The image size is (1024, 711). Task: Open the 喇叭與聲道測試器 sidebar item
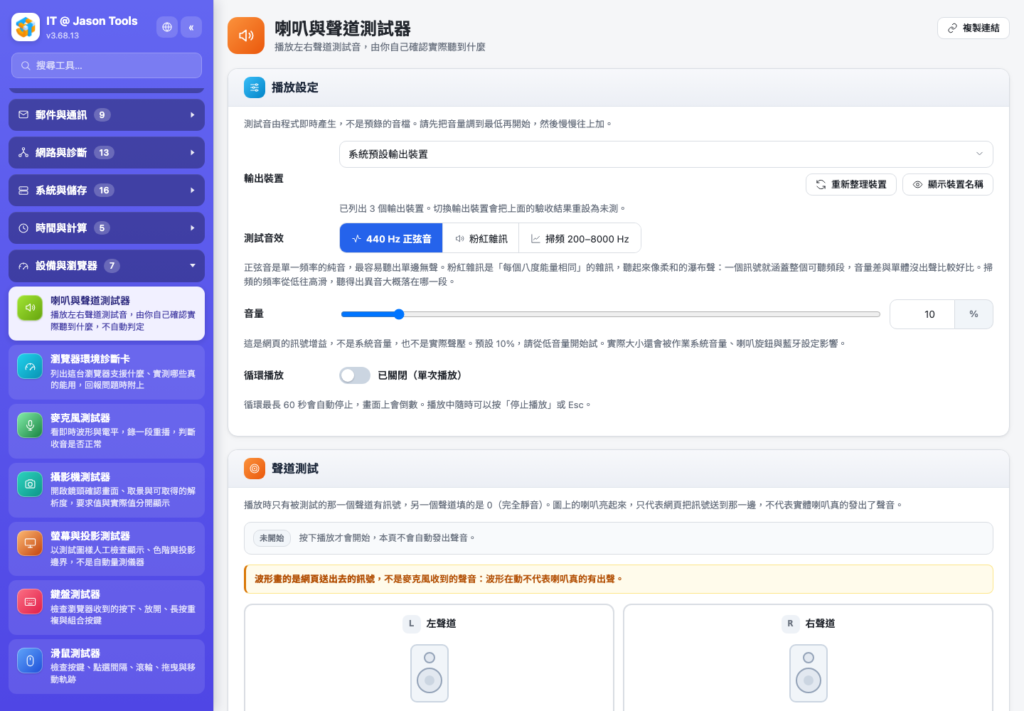click(x=106, y=313)
